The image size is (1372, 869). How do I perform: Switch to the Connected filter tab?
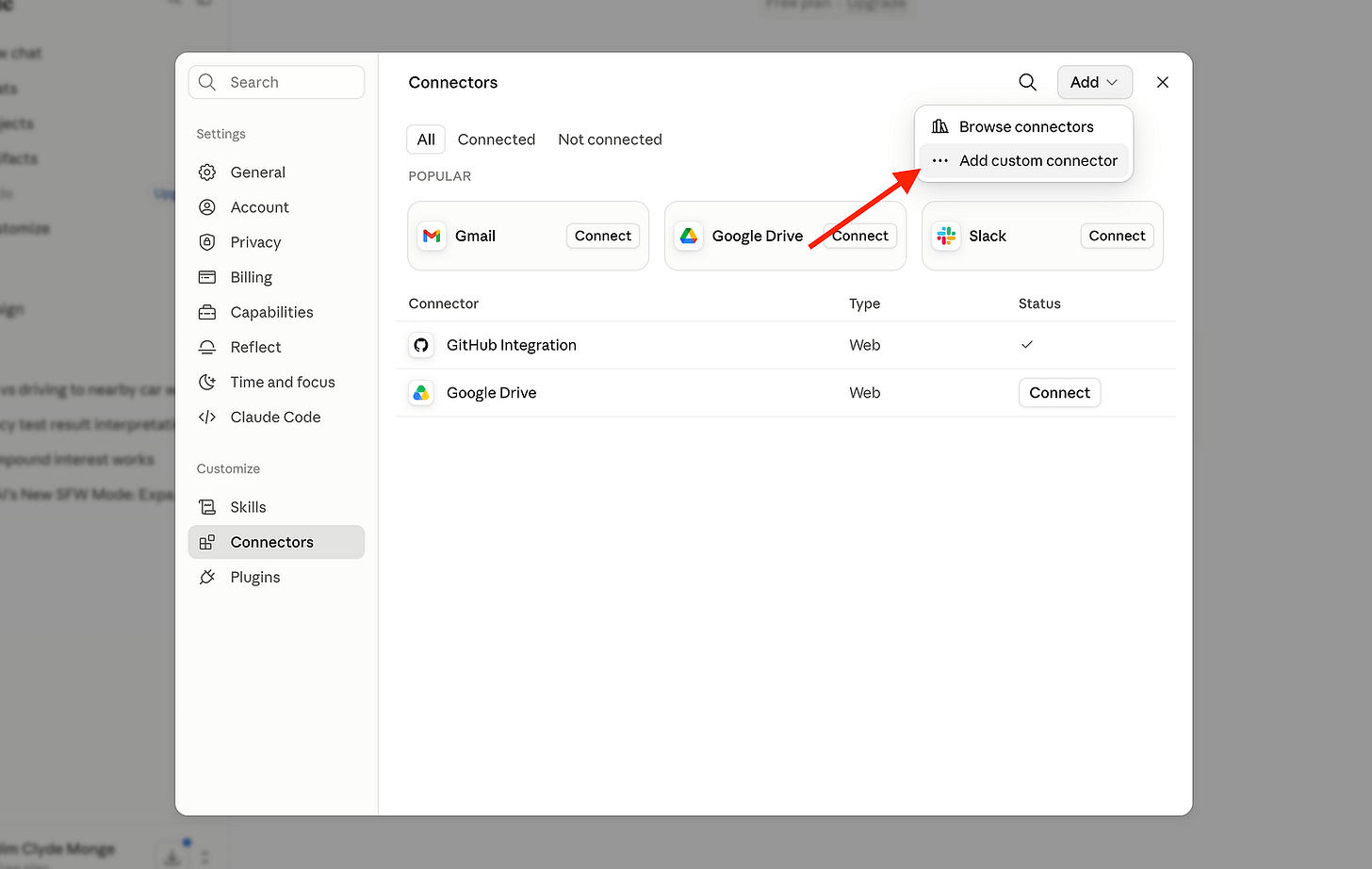(497, 139)
